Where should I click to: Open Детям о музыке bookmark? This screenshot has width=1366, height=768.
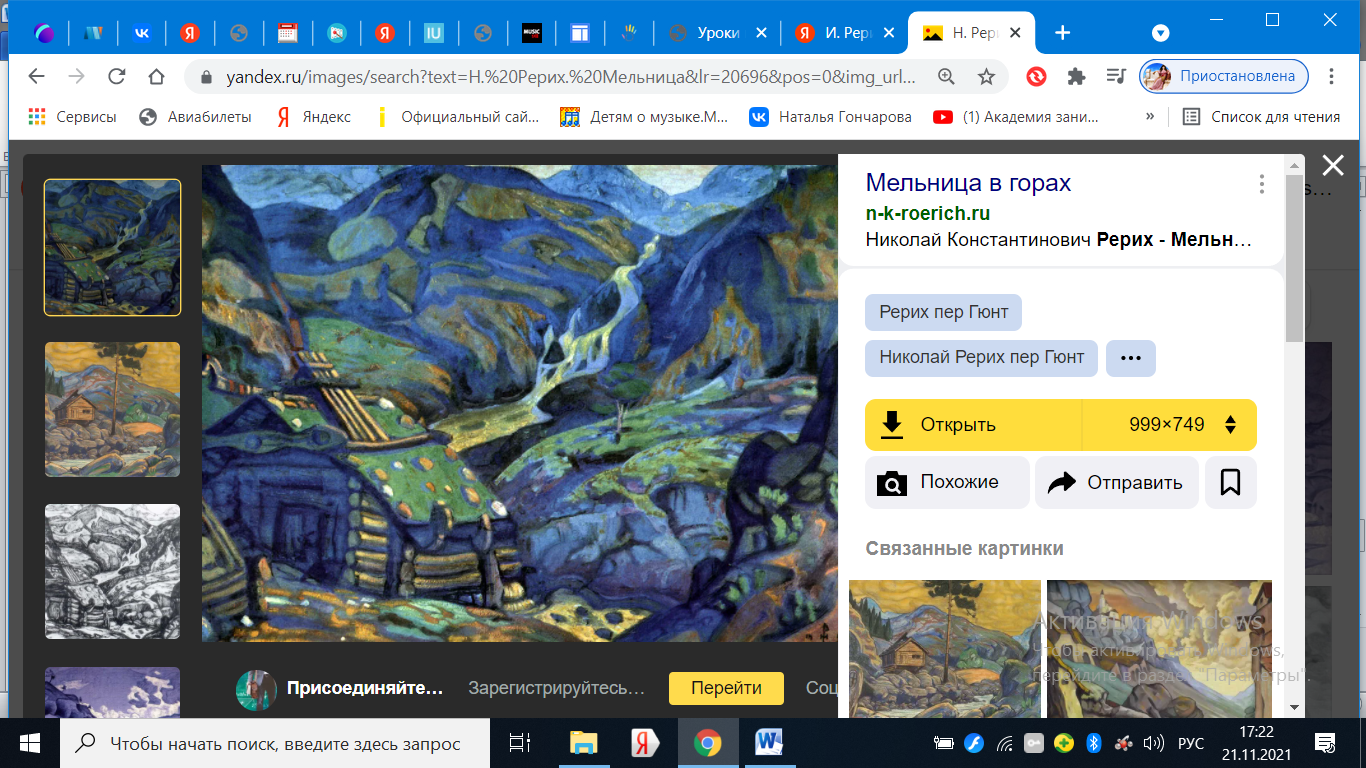pos(645,117)
